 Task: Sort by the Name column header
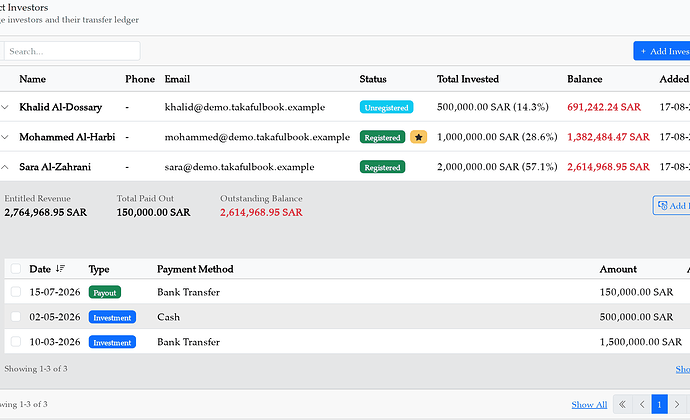(x=33, y=79)
